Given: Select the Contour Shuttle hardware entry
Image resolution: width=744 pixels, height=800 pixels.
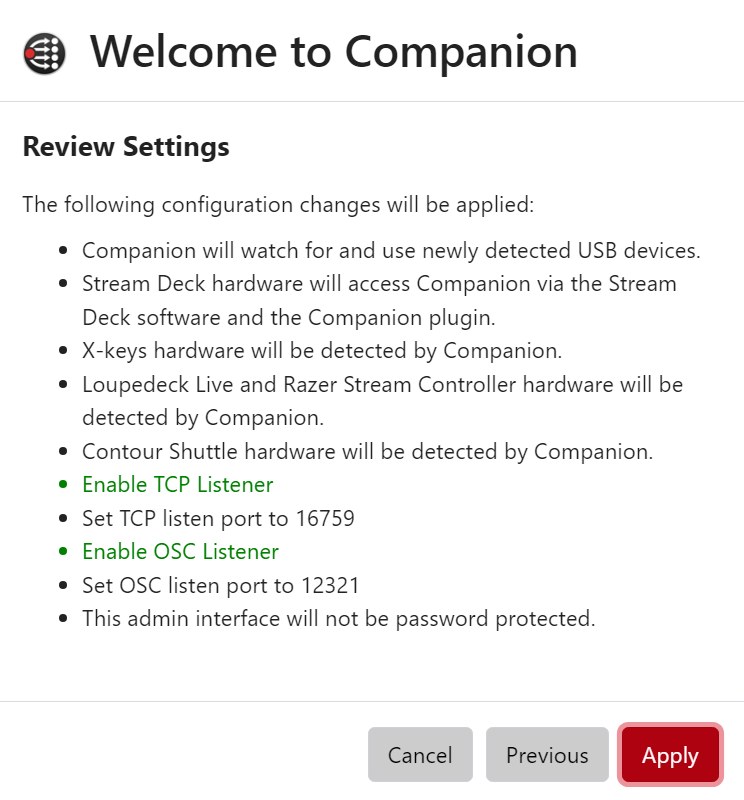Looking at the screenshot, I should click(x=367, y=452).
